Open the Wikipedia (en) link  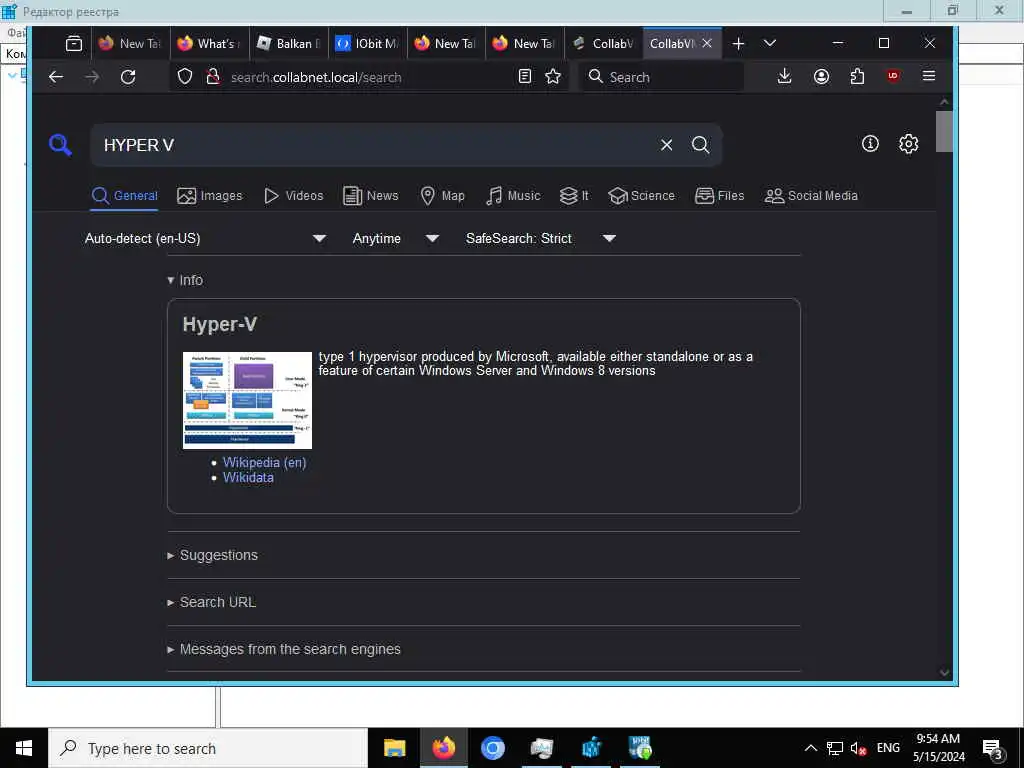pos(264,462)
